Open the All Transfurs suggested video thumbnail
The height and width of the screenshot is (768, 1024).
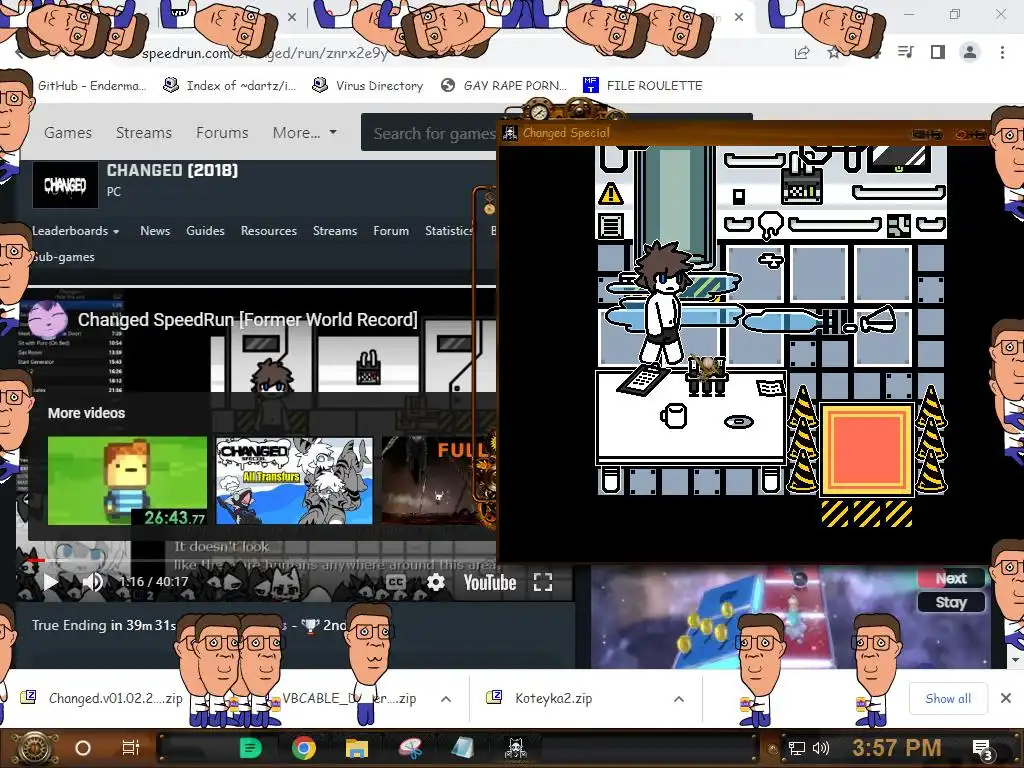[x=295, y=481]
